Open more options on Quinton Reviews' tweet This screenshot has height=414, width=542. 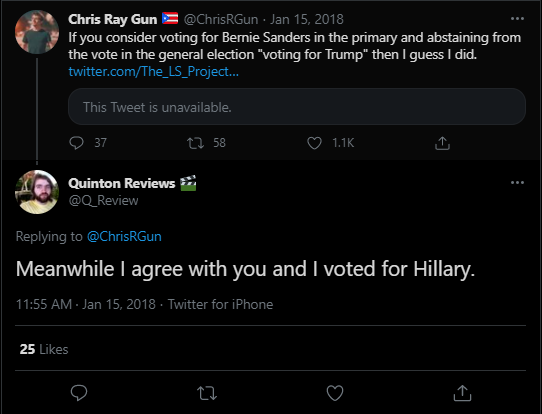pyautogui.click(x=517, y=182)
